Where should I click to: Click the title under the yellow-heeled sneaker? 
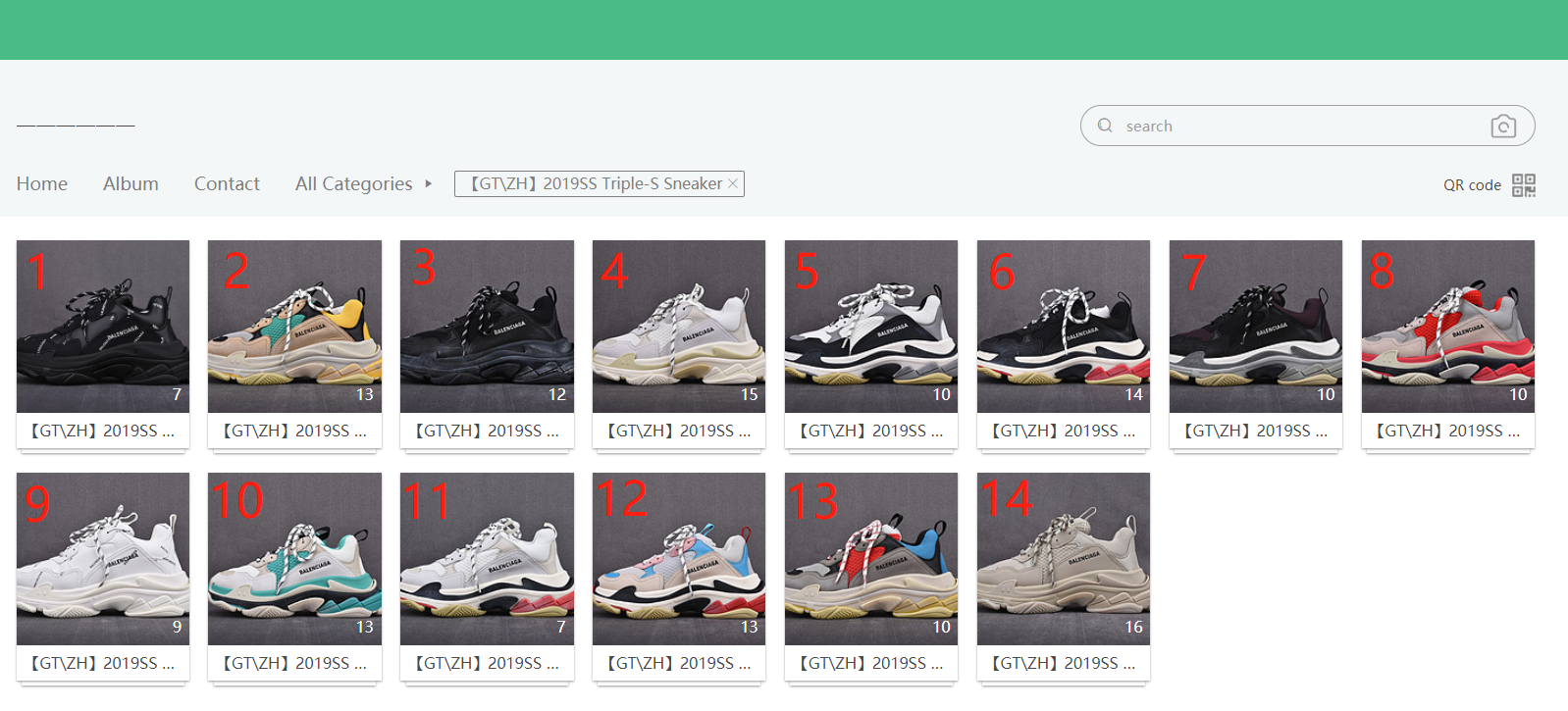[294, 431]
